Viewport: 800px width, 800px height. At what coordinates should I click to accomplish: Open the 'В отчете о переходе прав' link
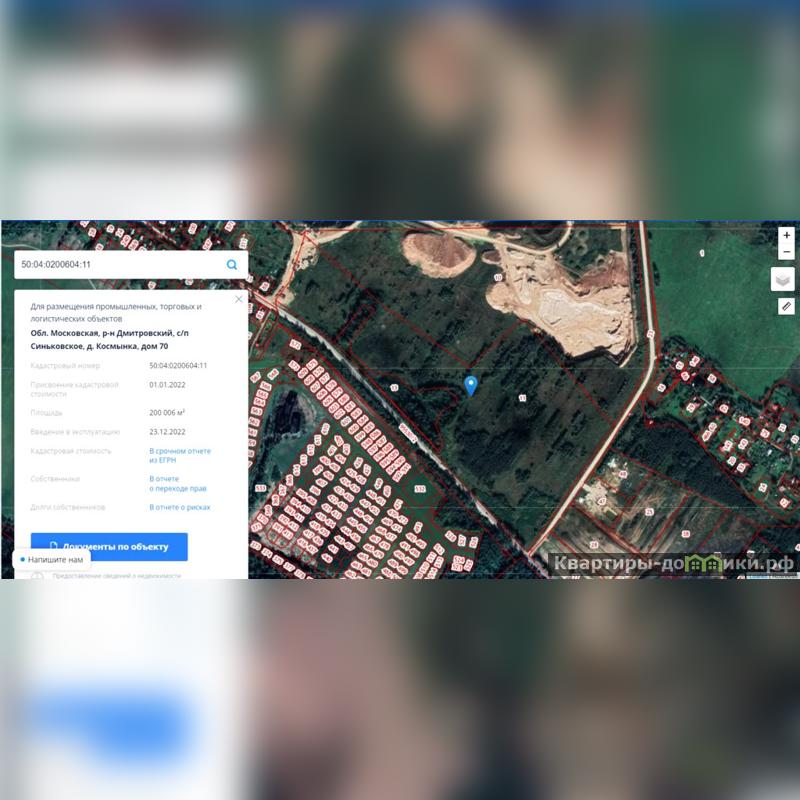point(178,484)
